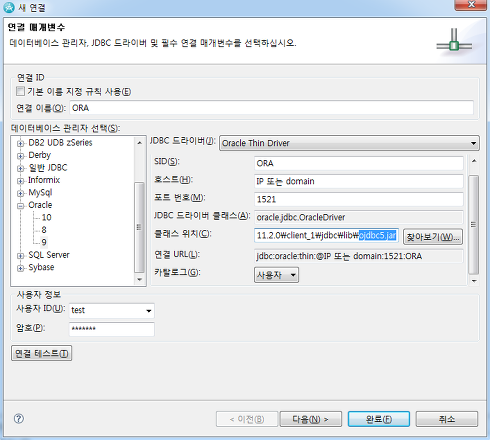This screenshot has height=440, width=490.
Task: Open the JDBC driver dropdown Oracle Thin Driver
Action: coord(349,143)
